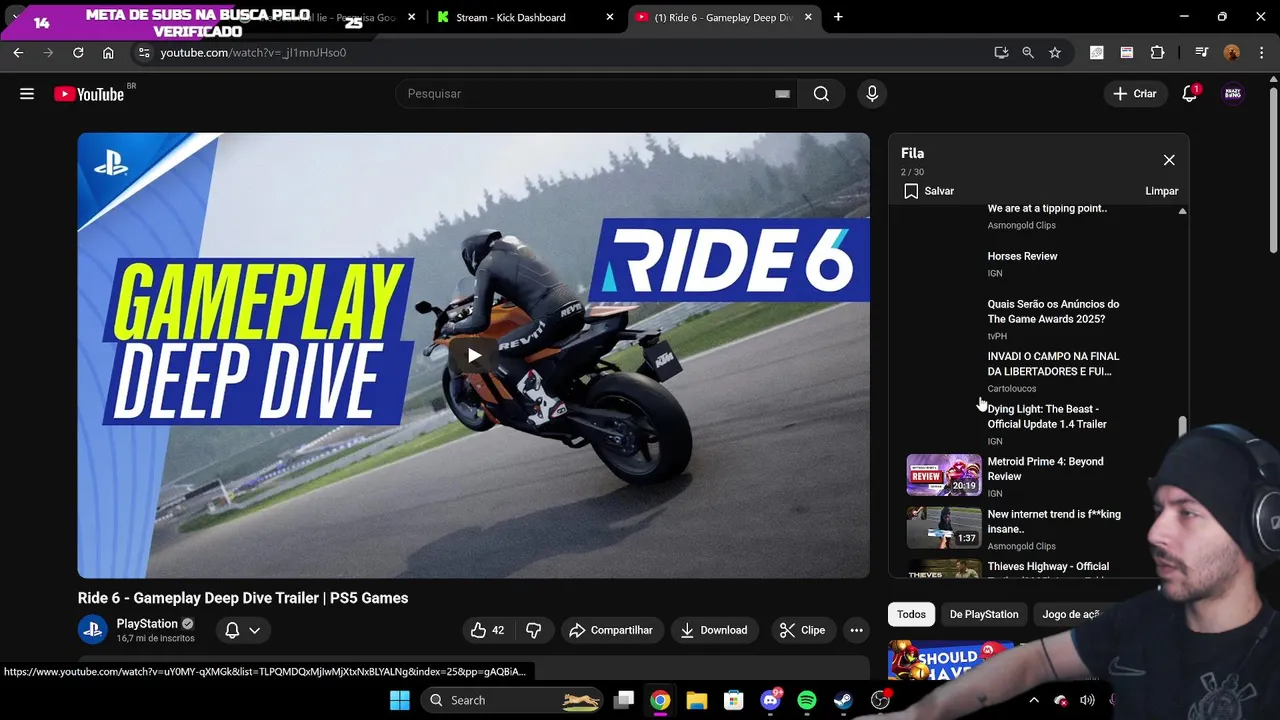Download the video
The height and width of the screenshot is (720, 1280).
714,630
